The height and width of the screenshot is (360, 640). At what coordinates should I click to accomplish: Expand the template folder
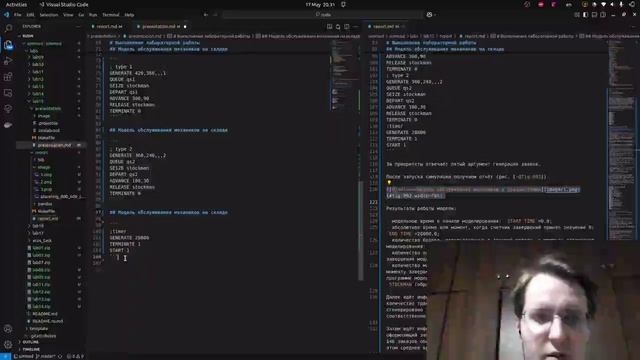point(39,329)
